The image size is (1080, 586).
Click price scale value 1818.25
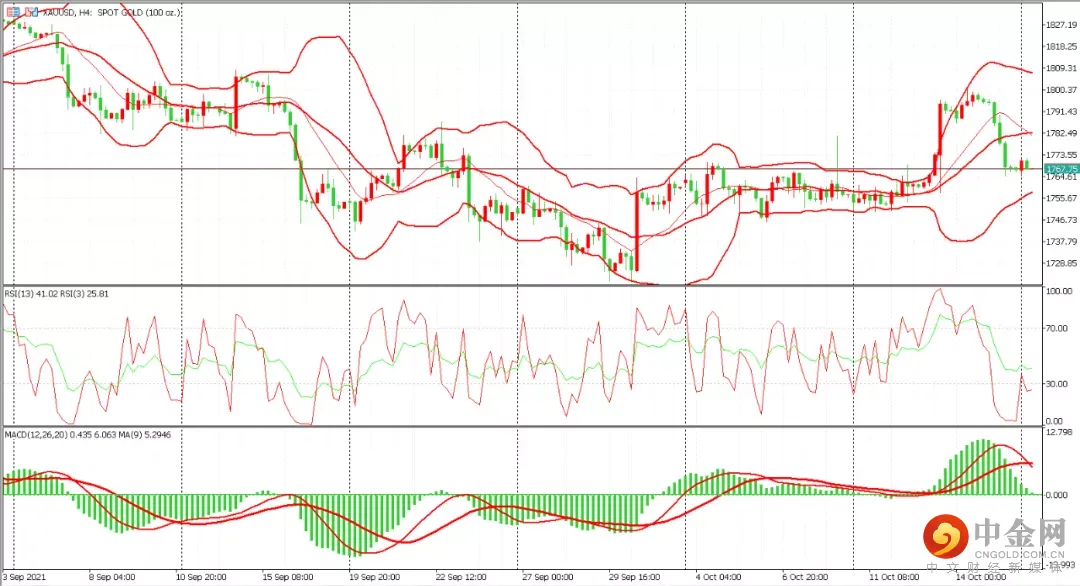click(1061, 46)
